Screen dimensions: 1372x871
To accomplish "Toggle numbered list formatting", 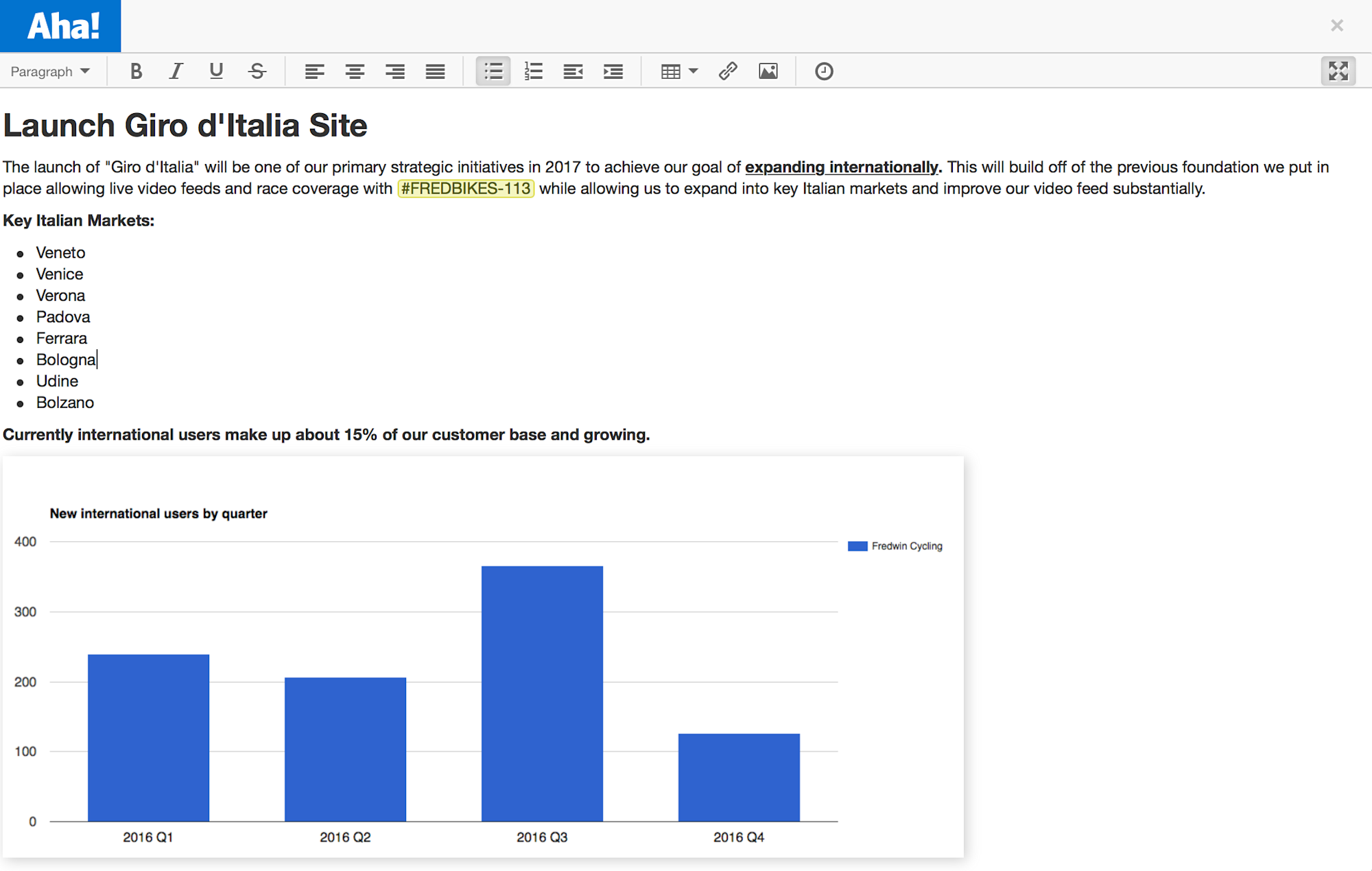I will 533,71.
